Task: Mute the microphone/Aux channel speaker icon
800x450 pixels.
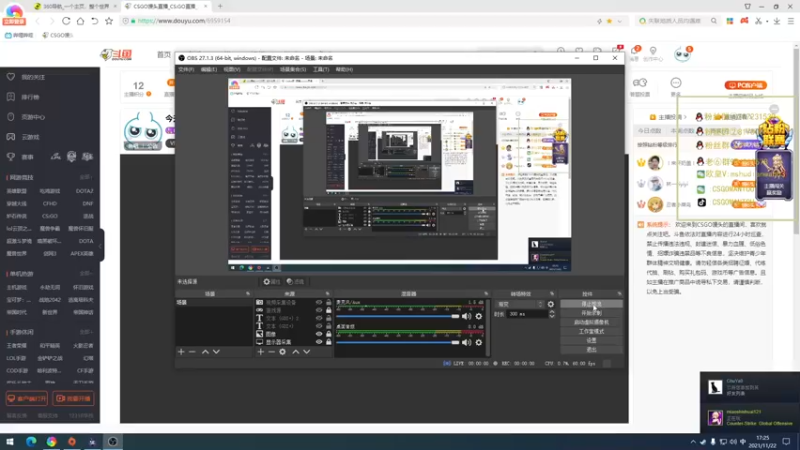Action: pos(466,316)
